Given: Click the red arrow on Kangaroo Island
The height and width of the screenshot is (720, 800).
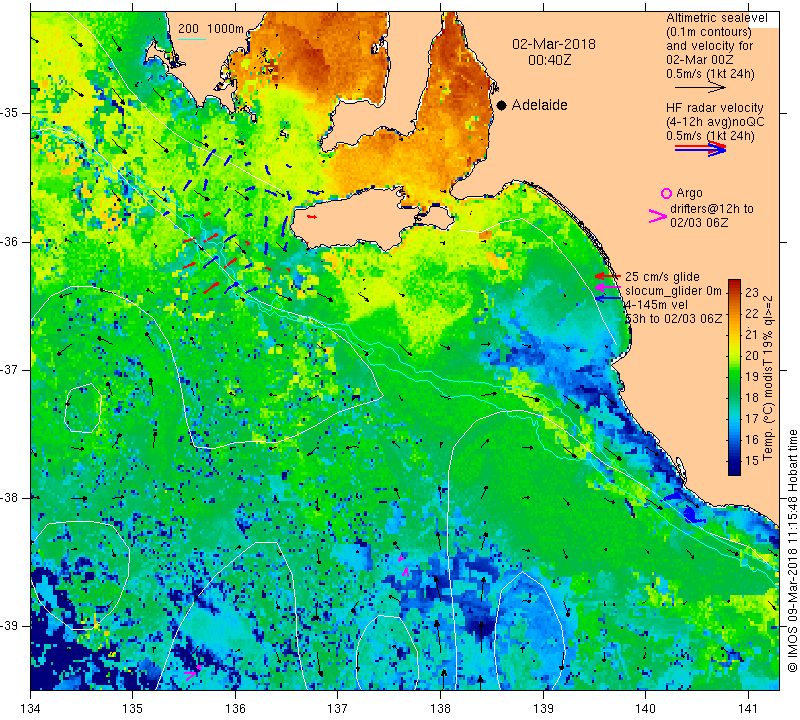Looking at the screenshot, I should click(x=312, y=217).
